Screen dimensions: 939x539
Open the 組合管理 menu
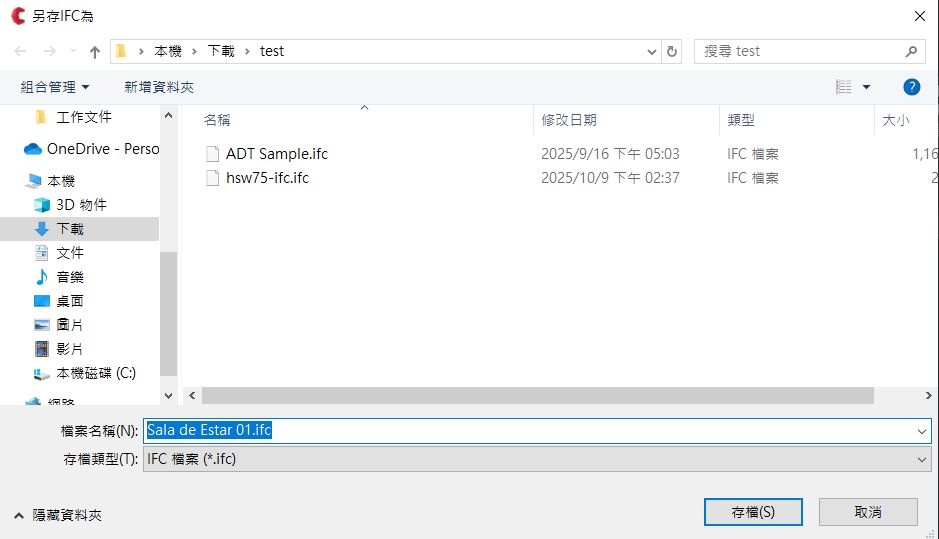point(55,87)
